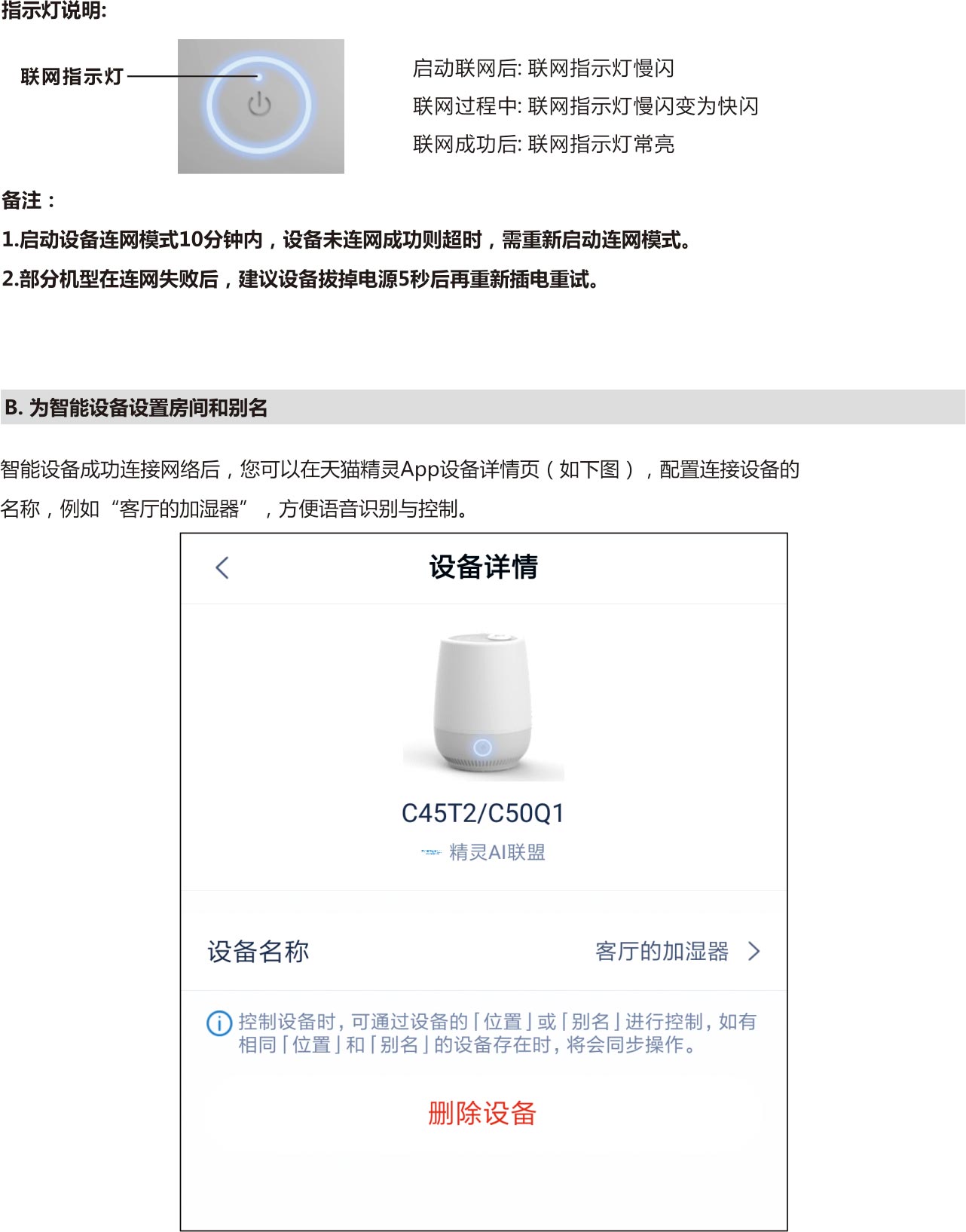Click the 设备详情 page title
Screen dimensions: 966x1232
coord(484,567)
